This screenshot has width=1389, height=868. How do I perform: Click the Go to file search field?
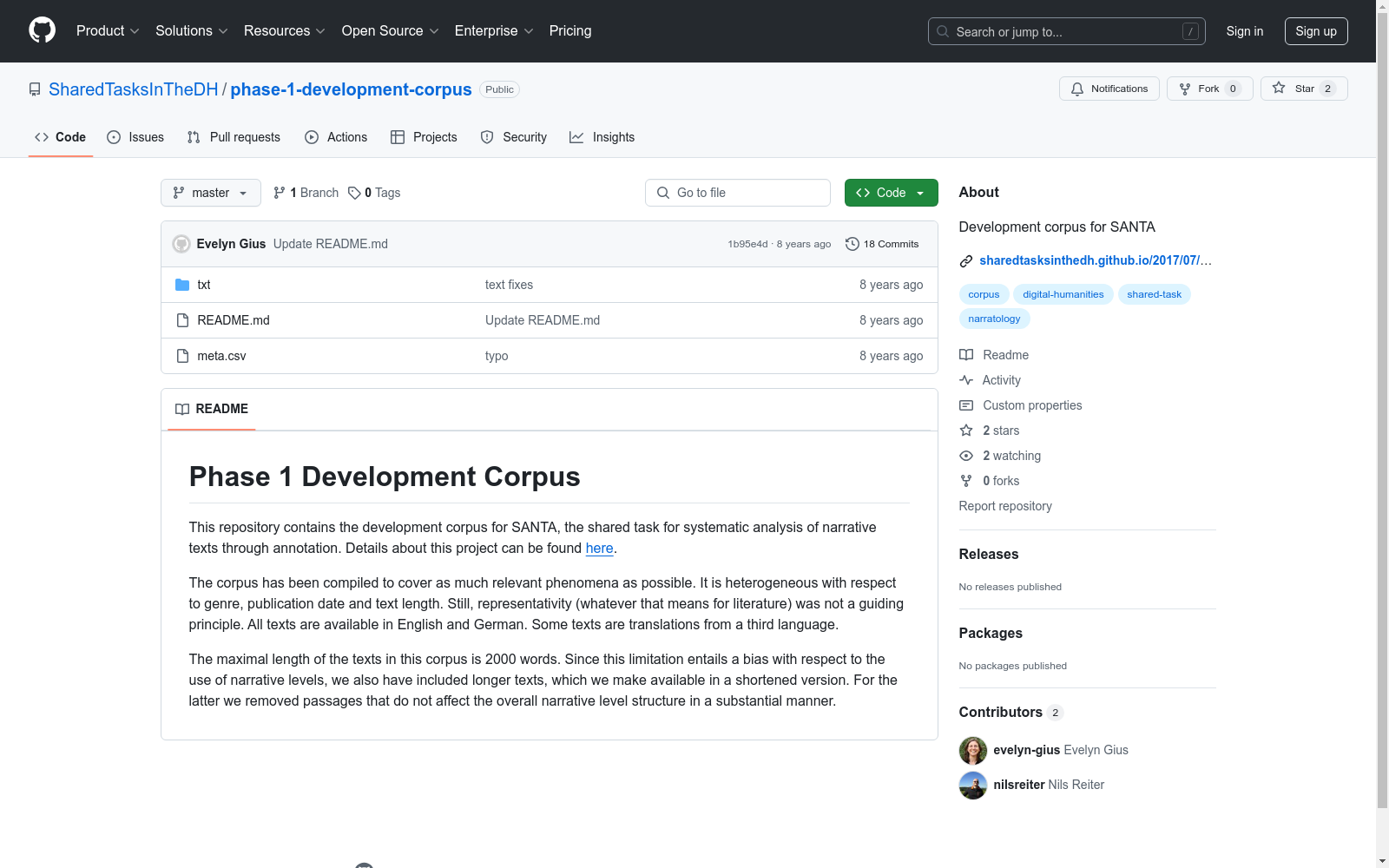point(738,193)
